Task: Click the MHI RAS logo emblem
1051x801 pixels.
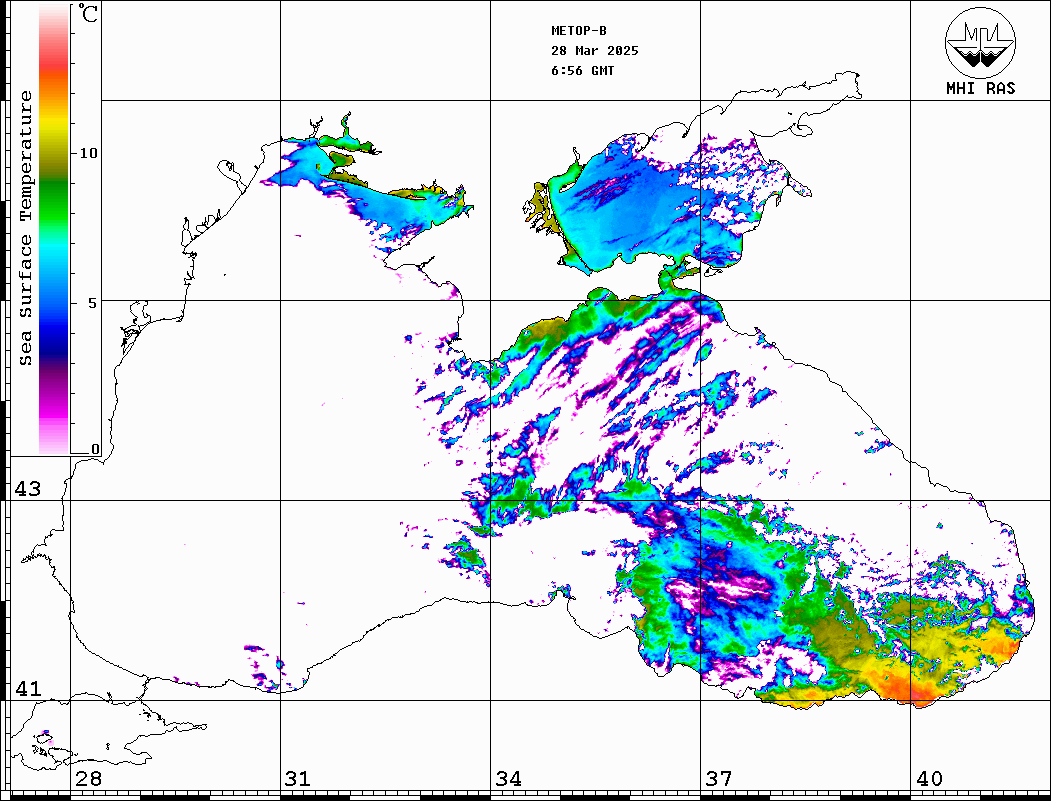Action: pos(981,42)
